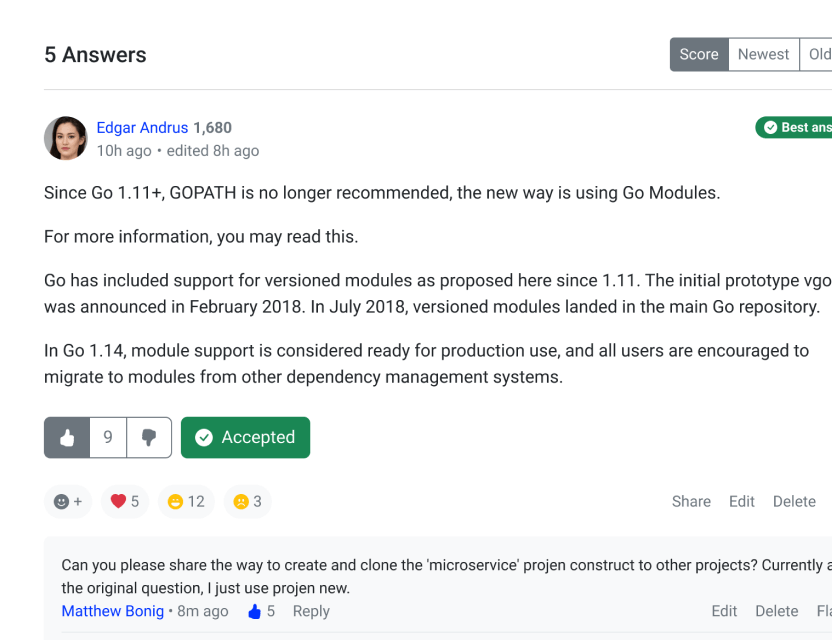Sort answers by Score
This screenshot has height=640, width=832.
point(699,55)
